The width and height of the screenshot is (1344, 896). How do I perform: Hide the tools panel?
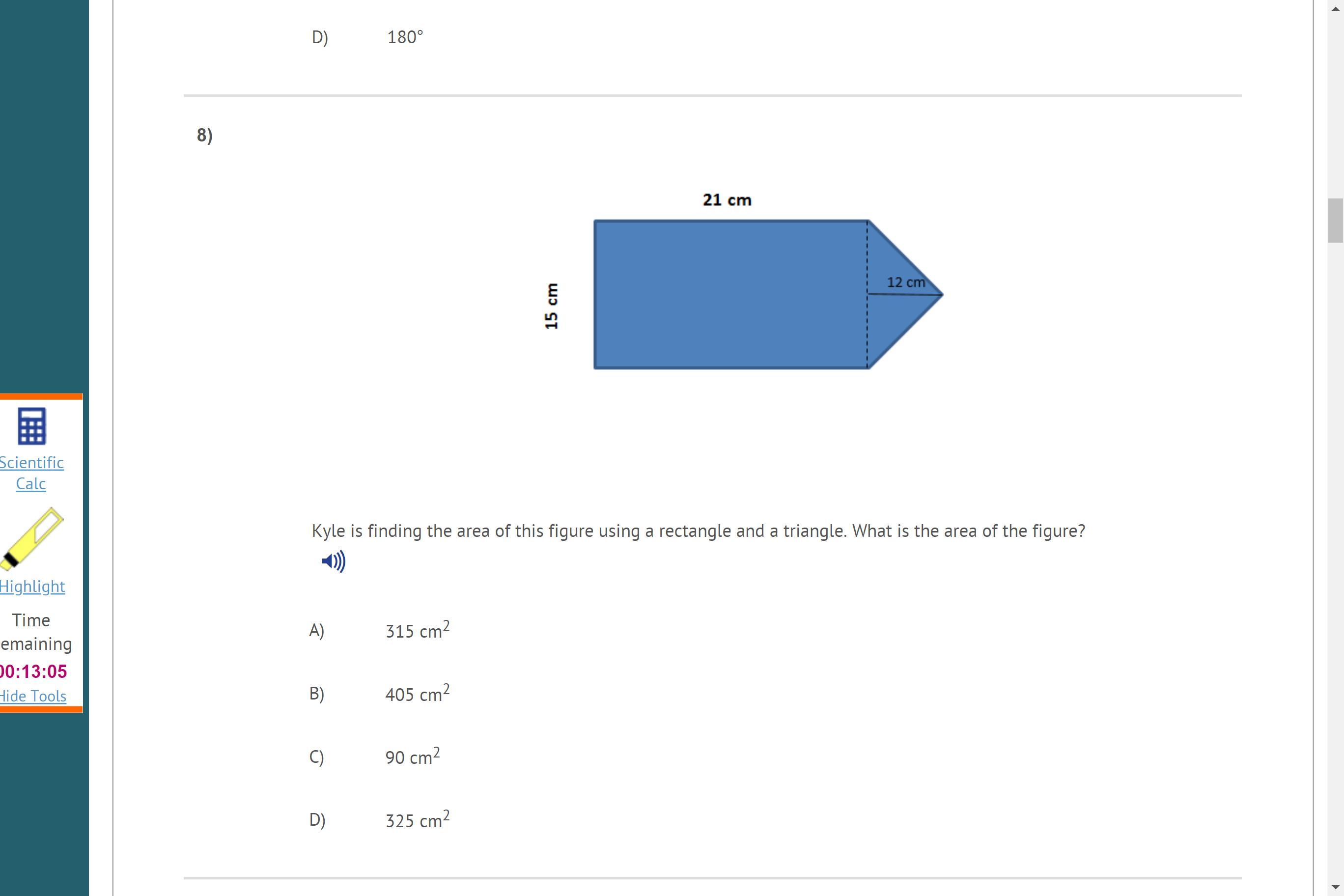pyautogui.click(x=33, y=696)
